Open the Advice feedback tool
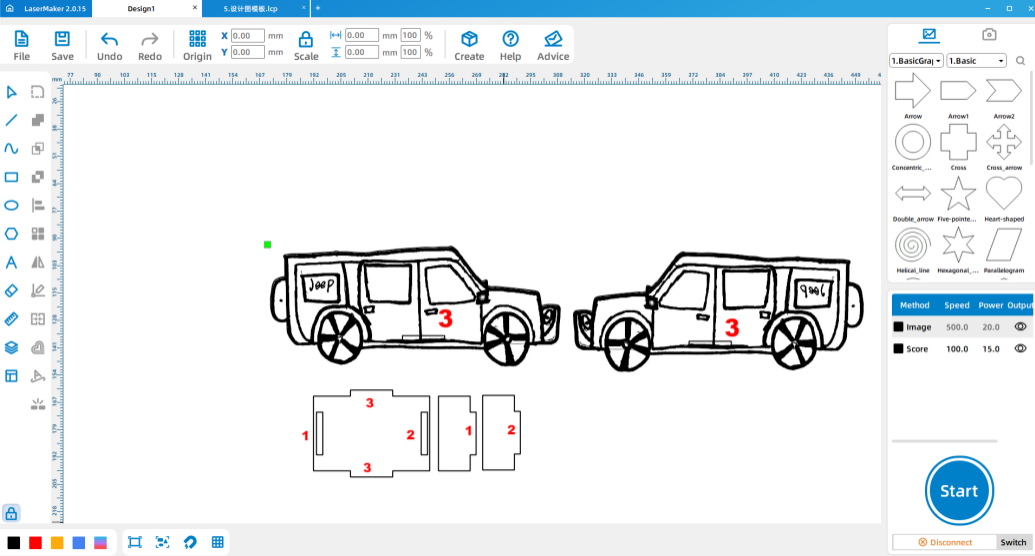 click(x=553, y=46)
